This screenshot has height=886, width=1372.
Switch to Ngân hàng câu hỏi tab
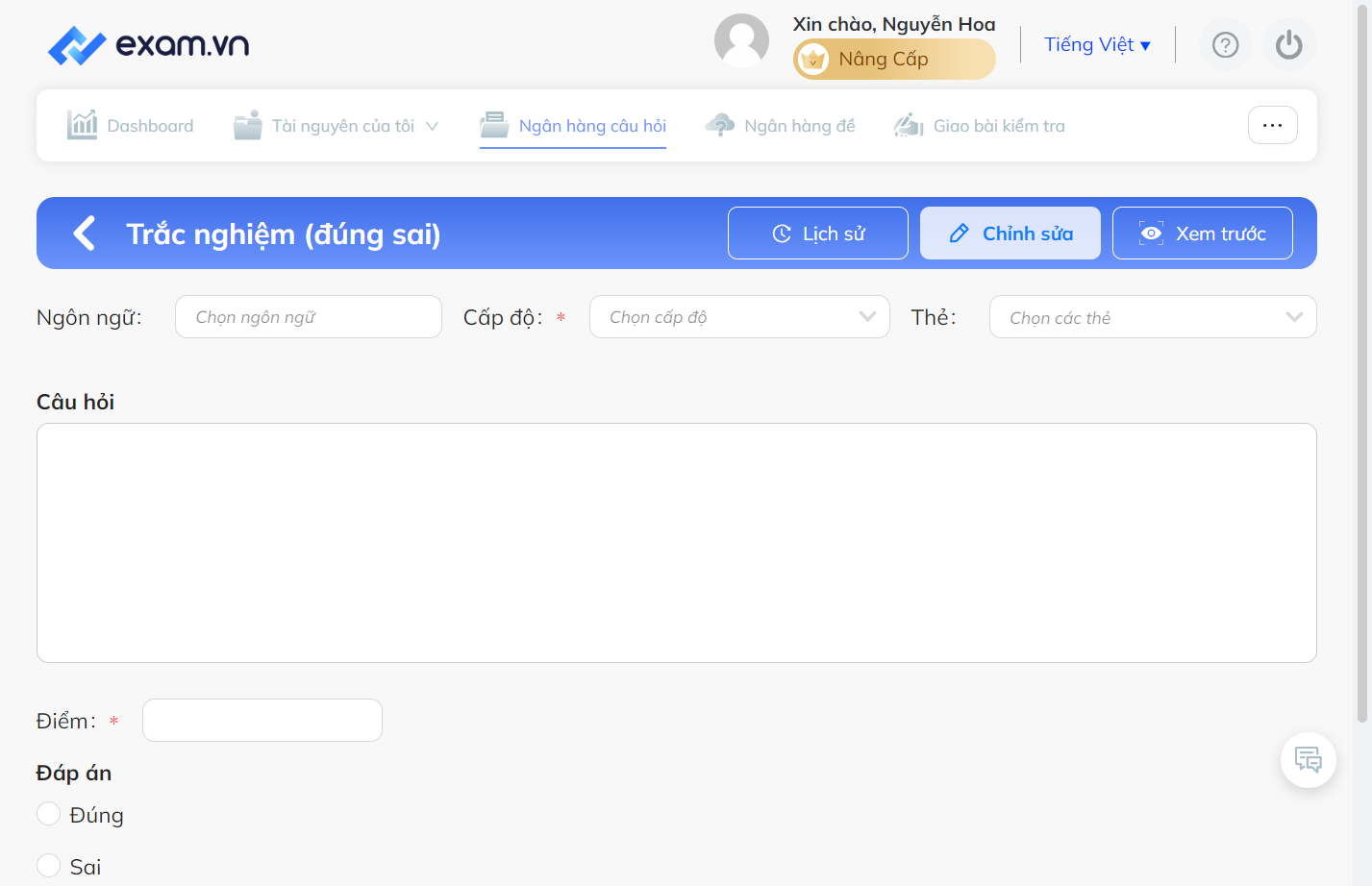pos(573,126)
